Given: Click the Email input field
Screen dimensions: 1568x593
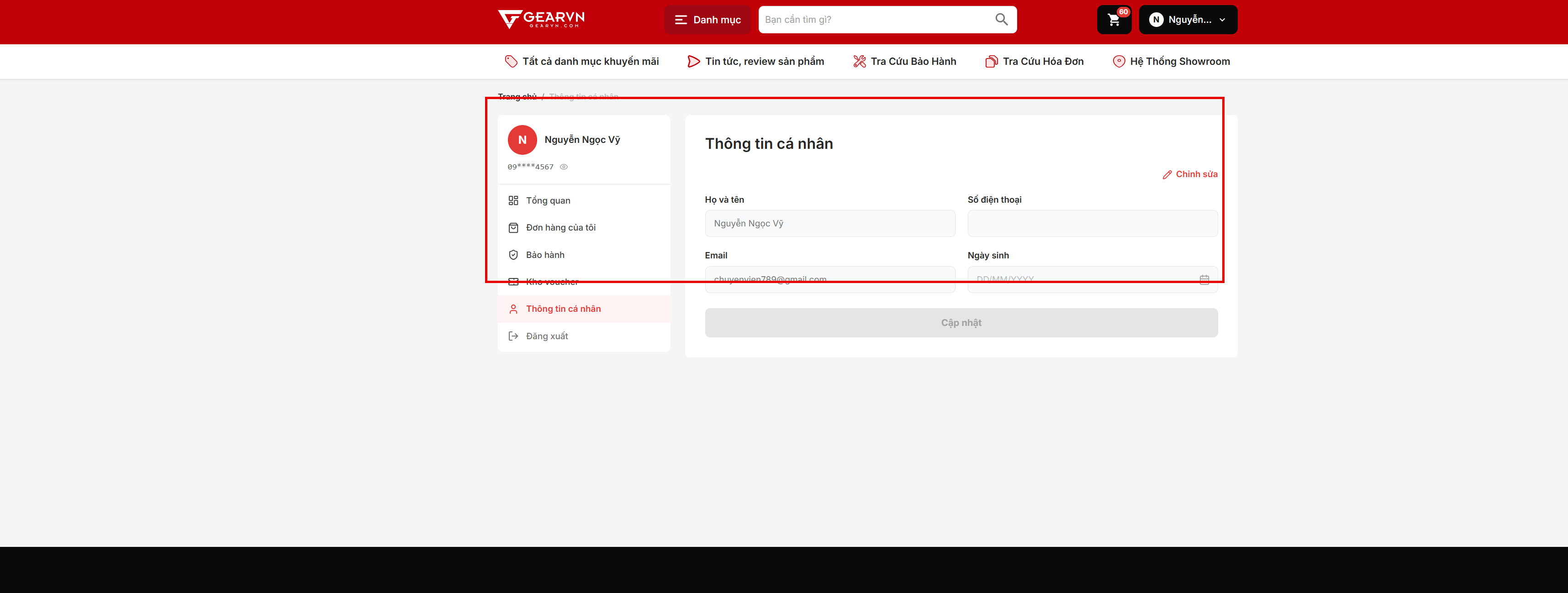Looking at the screenshot, I should click(x=829, y=279).
